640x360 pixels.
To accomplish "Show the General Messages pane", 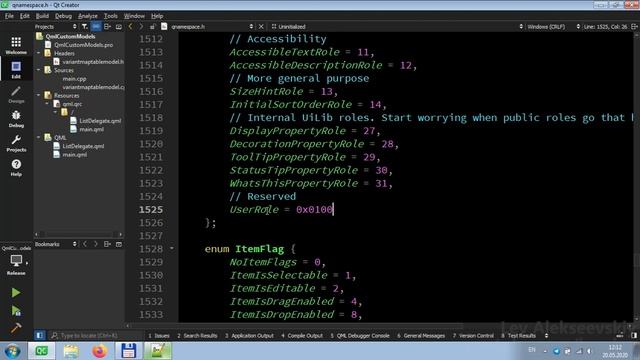I will [421, 336].
